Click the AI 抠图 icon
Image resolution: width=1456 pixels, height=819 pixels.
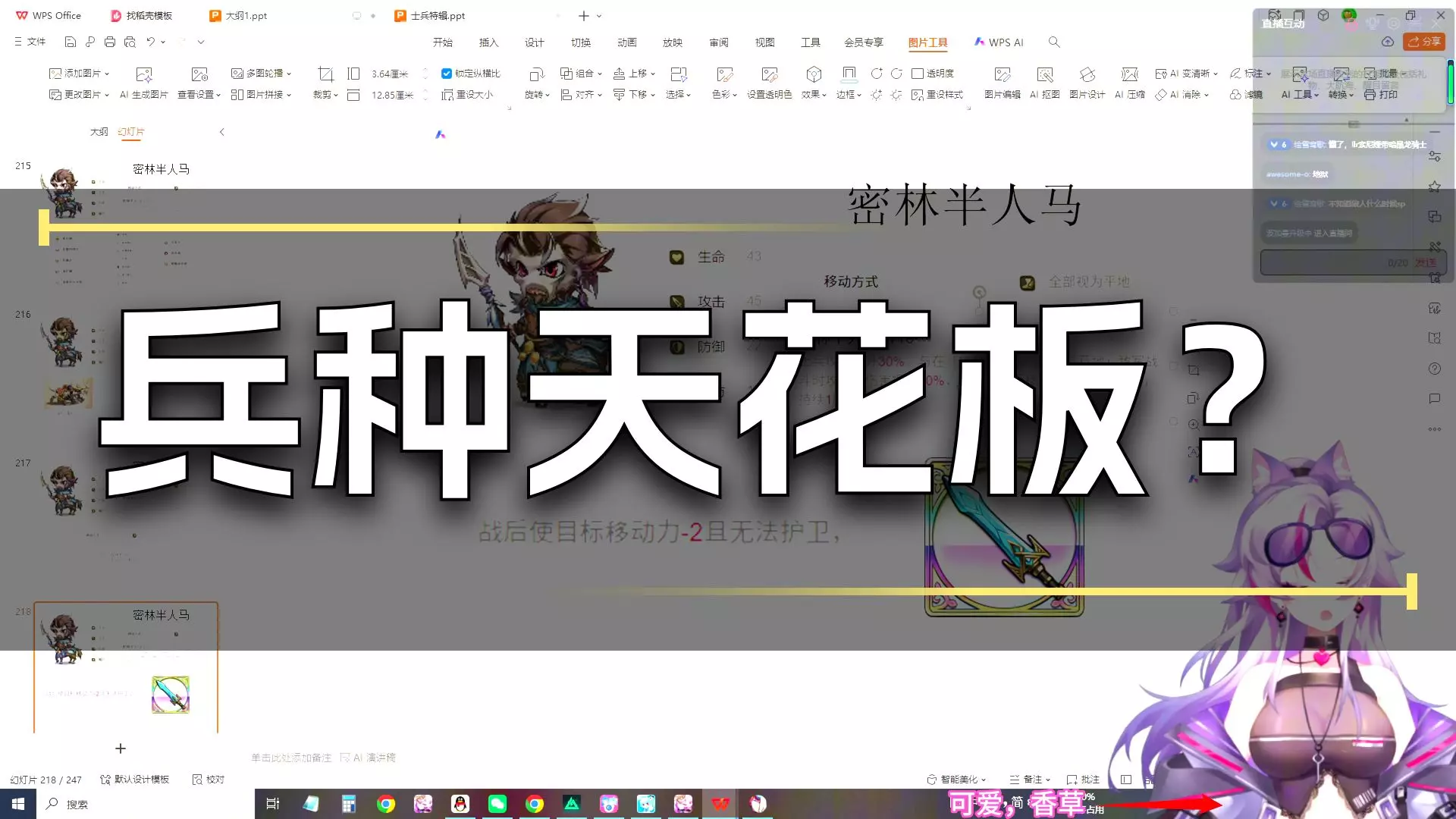pos(1045,74)
